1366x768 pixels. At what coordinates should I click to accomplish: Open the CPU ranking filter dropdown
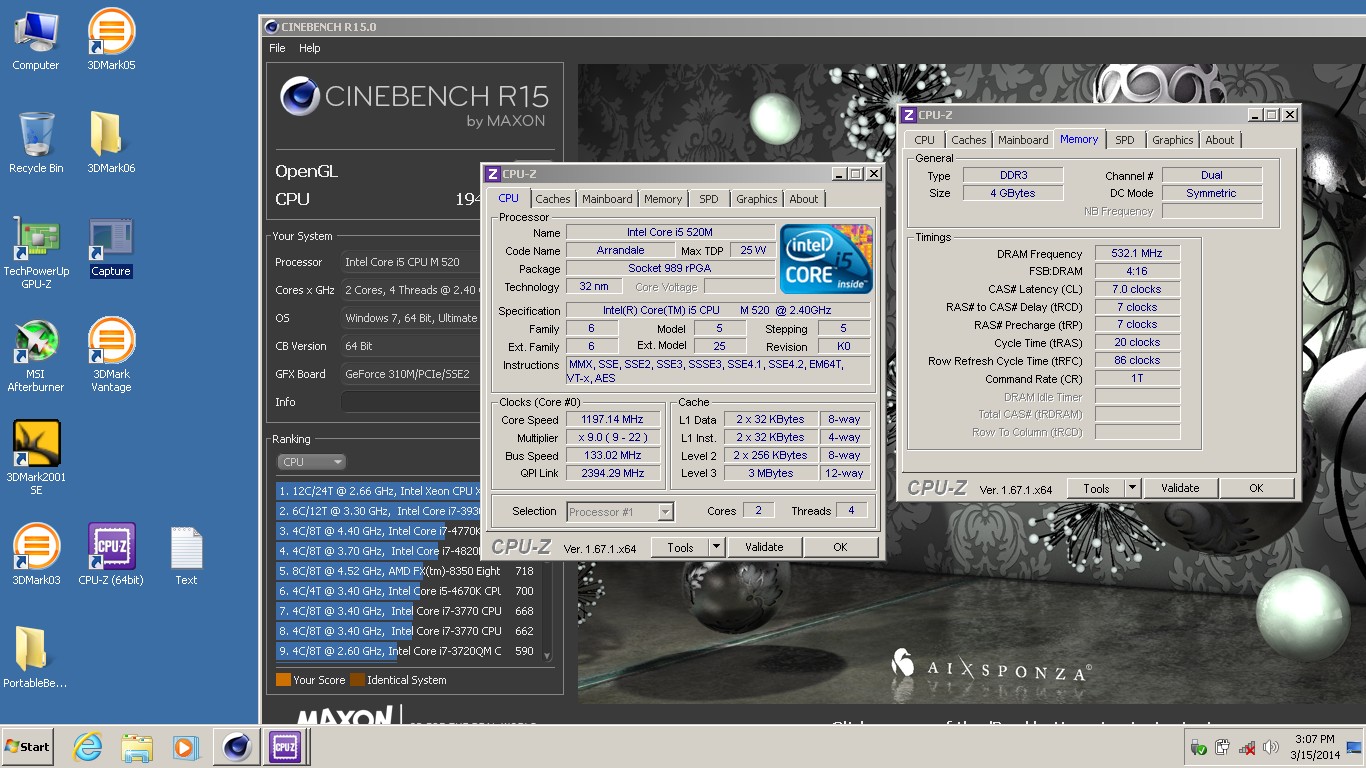311,462
